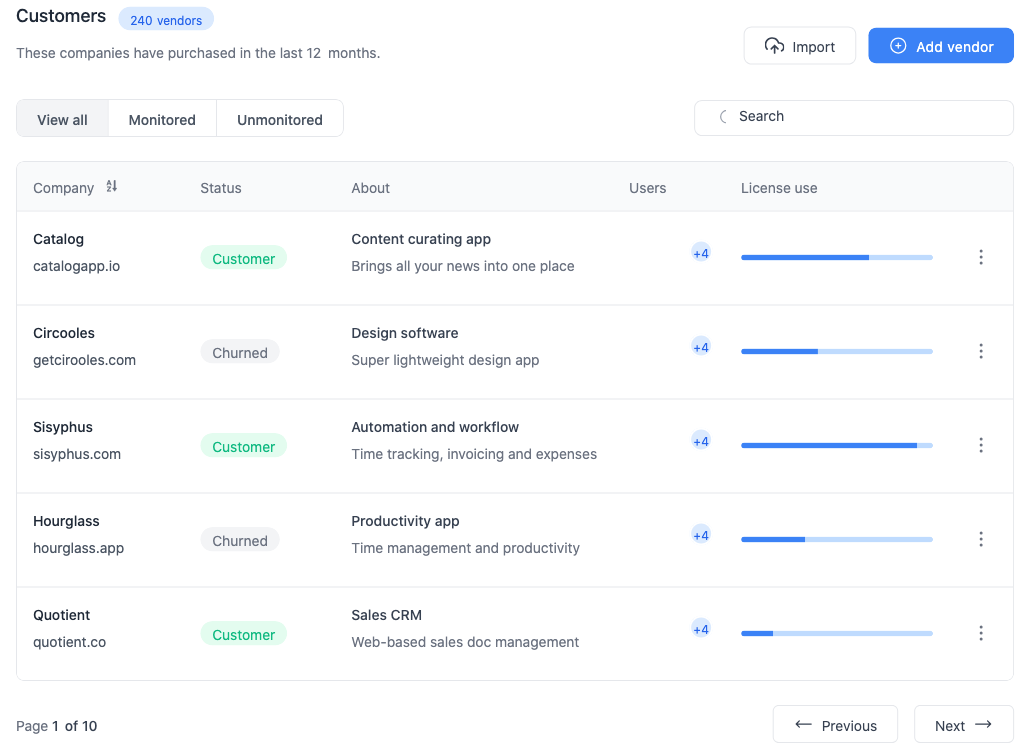Click the Import button

799,46
